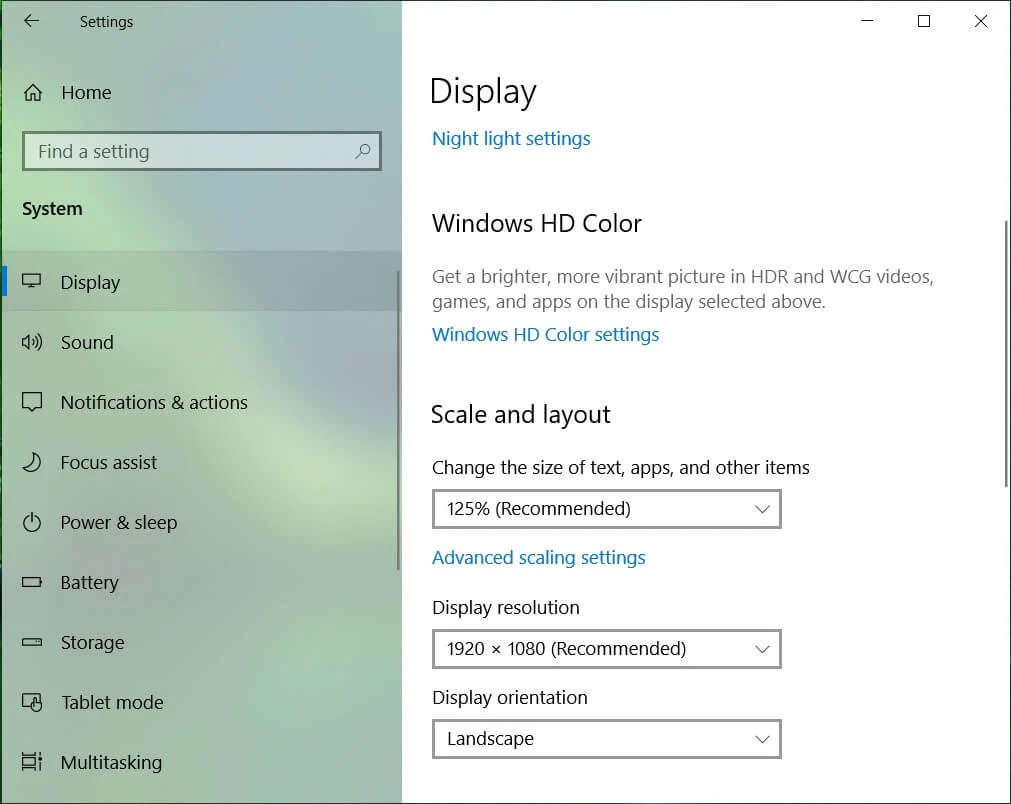
Task: Click the Display resolution label
Action: (x=506, y=607)
